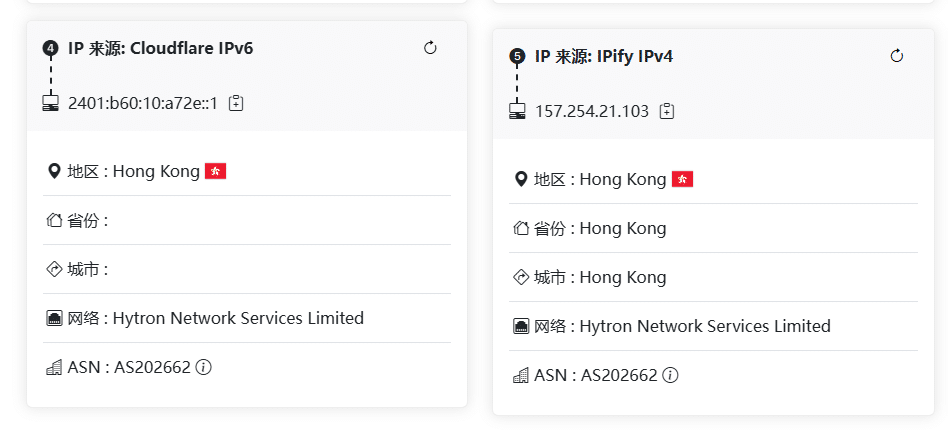Click 省份 : Hong Kong in IPify card
Image resolution: width=948 pixels, height=441 pixels.
[x=600, y=228]
